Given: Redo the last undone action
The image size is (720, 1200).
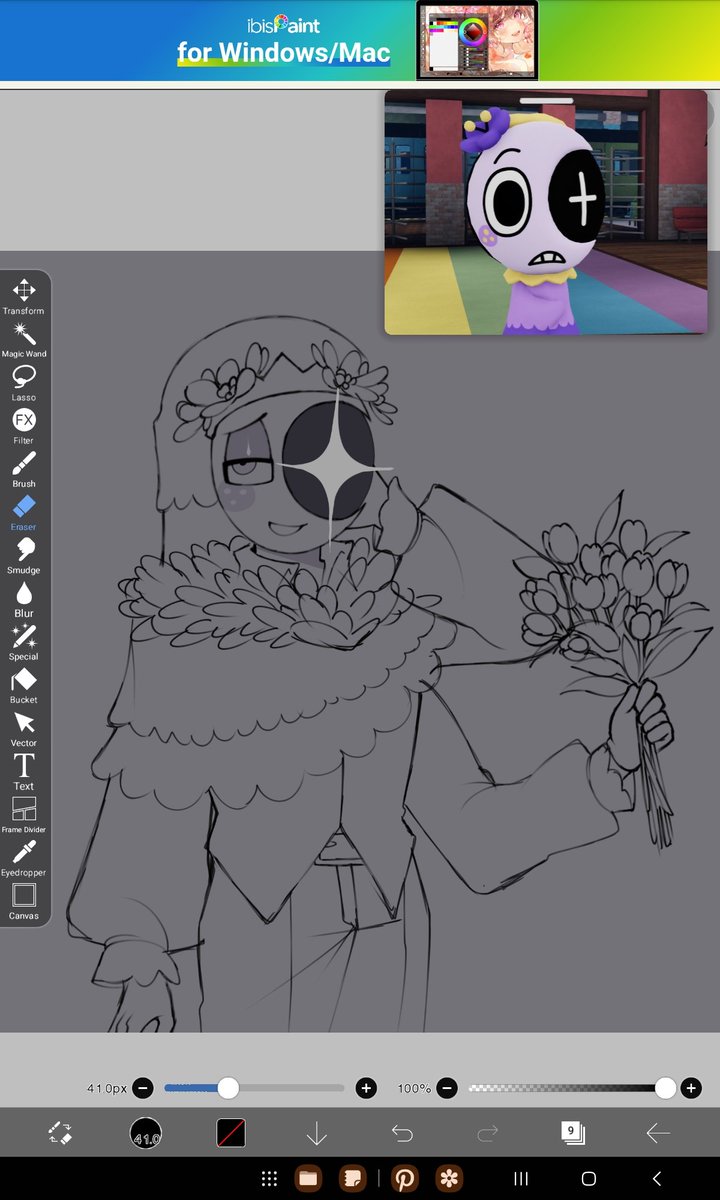Looking at the screenshot, I should (x=488, y=1133).
